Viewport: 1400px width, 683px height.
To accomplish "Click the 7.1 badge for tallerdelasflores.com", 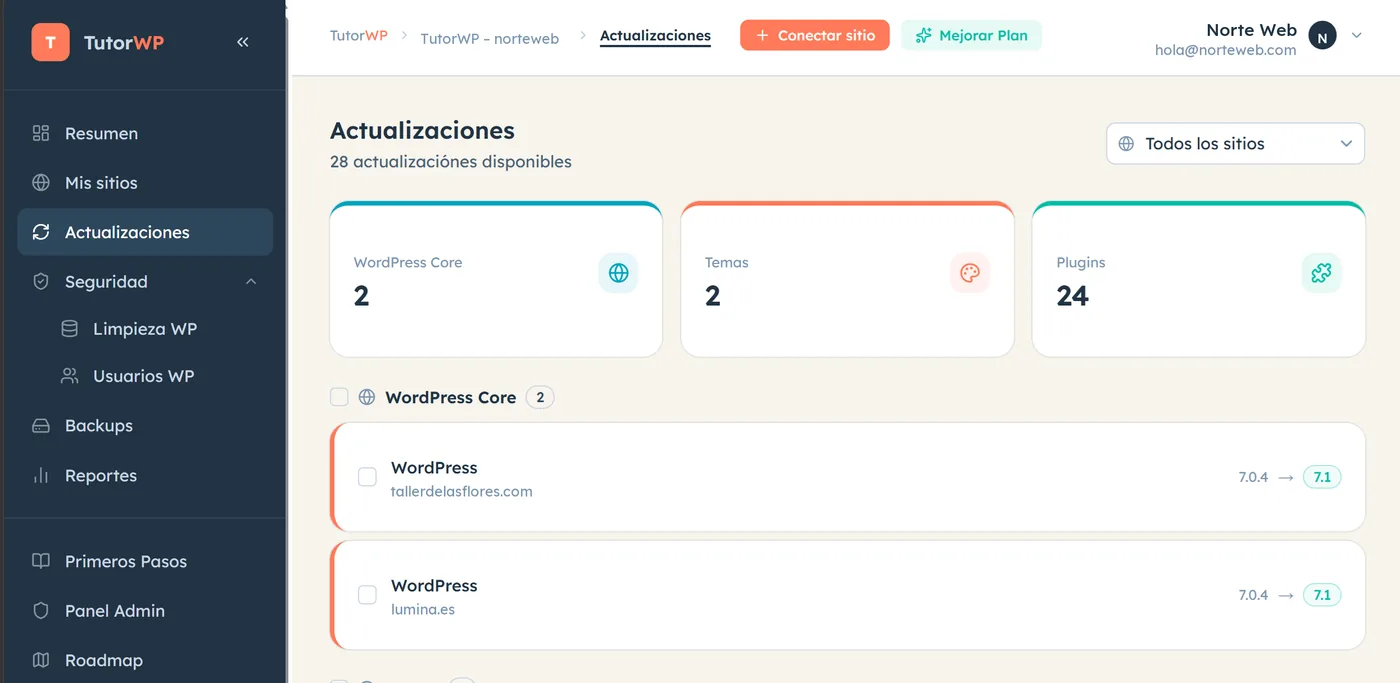I will click(1322, 477).
